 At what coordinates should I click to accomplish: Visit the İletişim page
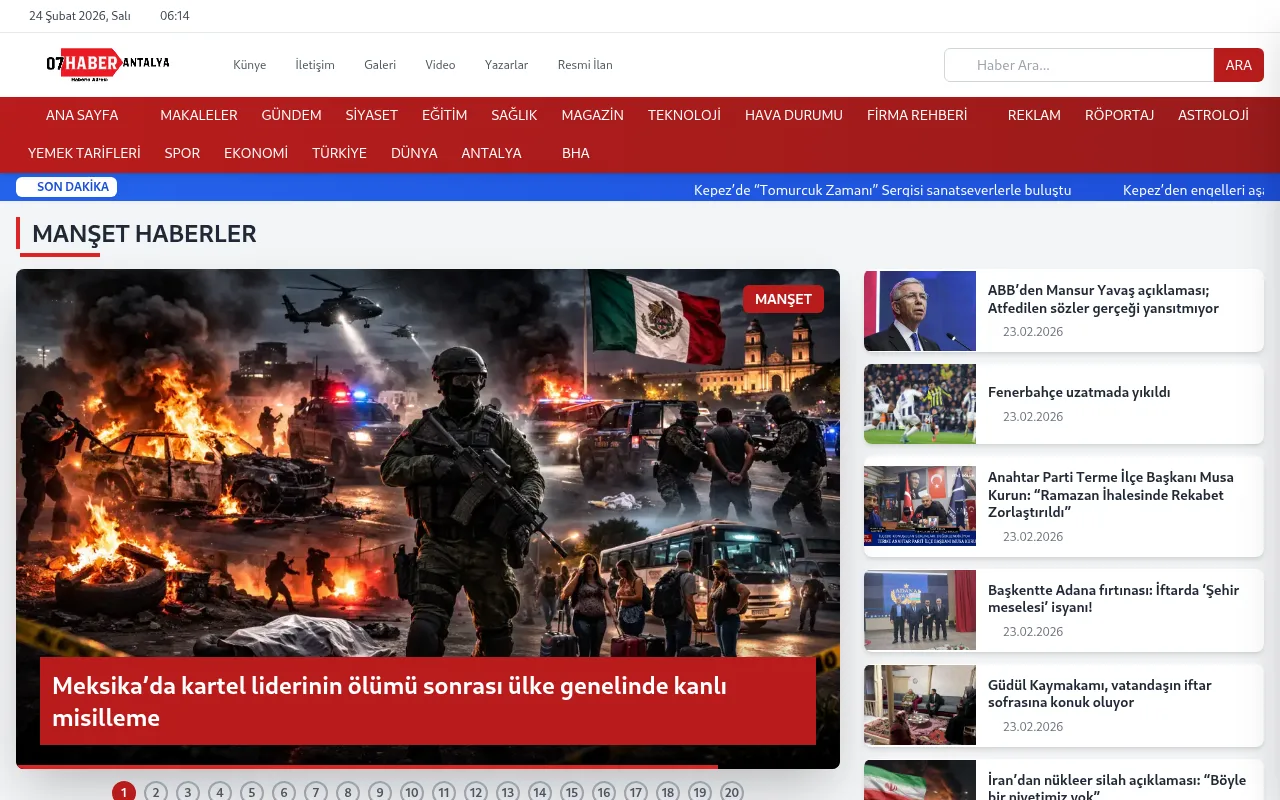315,64
